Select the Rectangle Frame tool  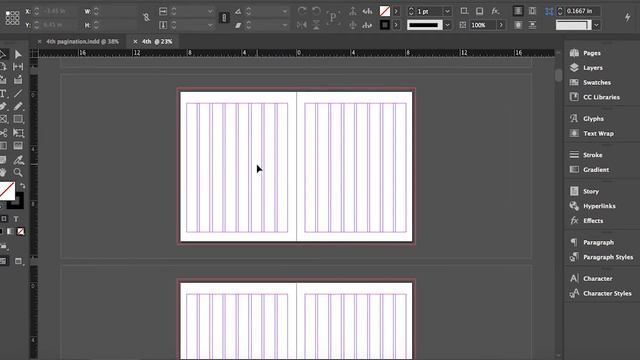(x=3, y=119)
